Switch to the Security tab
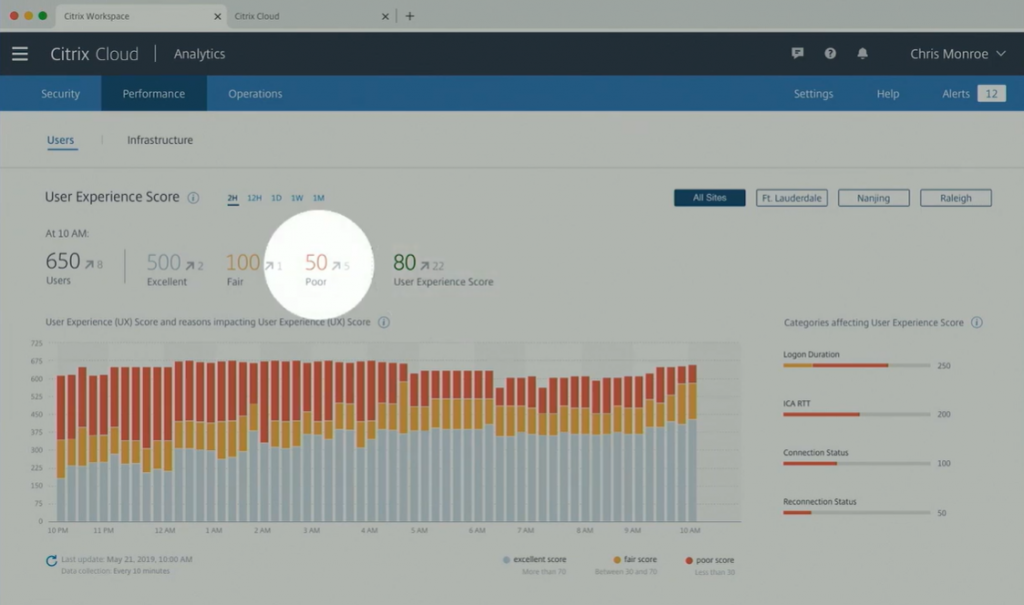 click(x=60, y=94)
